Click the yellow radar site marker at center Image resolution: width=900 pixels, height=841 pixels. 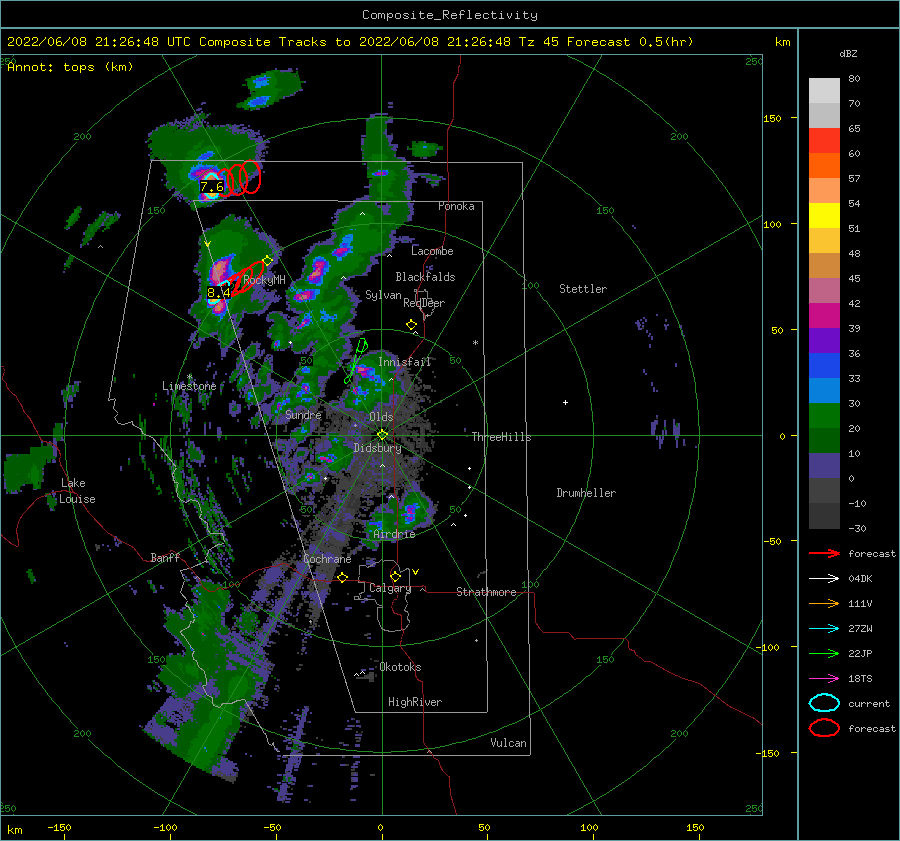[x=382, y=435]
